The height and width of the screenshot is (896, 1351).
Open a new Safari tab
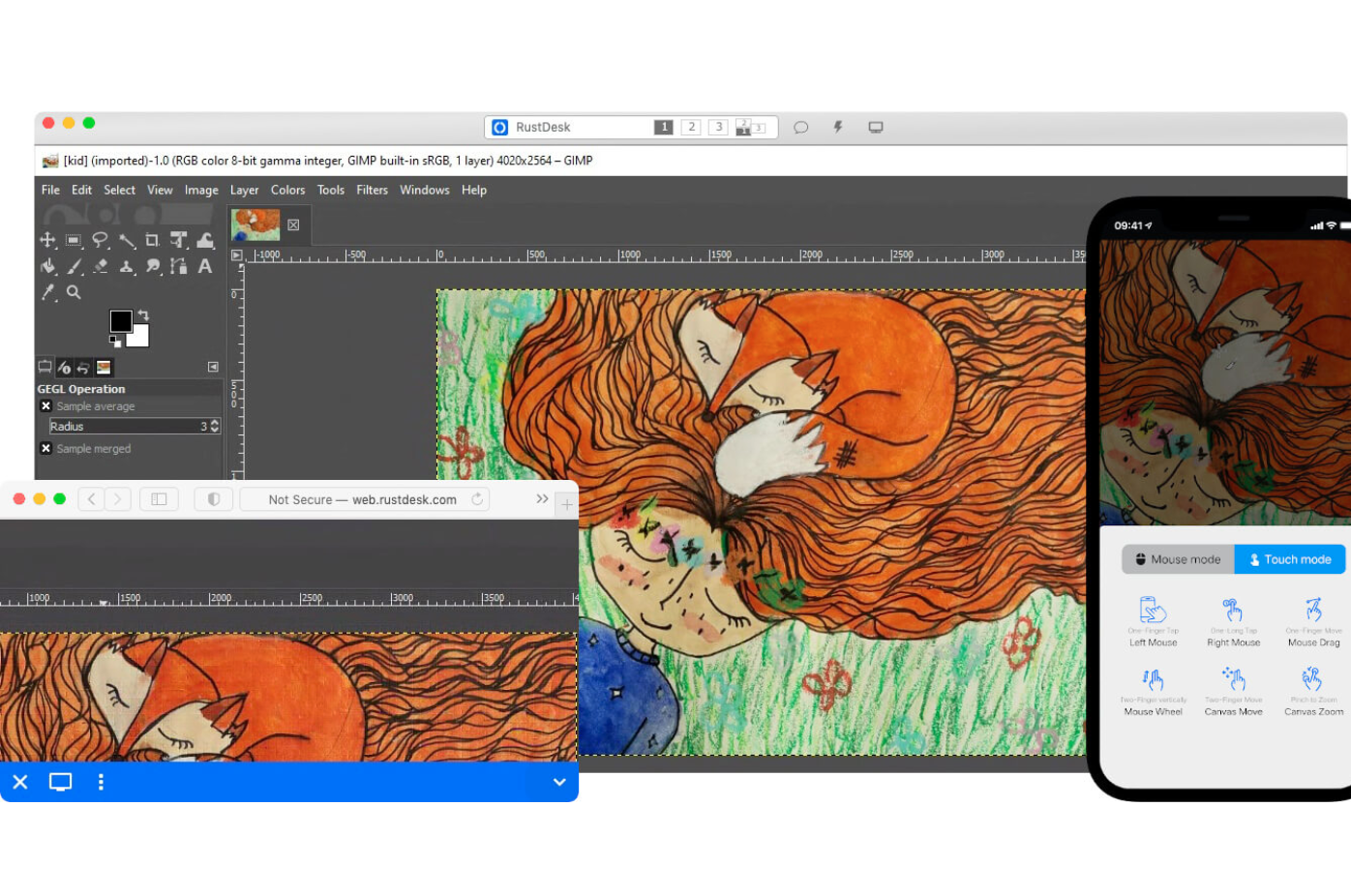tap(567, 503)
